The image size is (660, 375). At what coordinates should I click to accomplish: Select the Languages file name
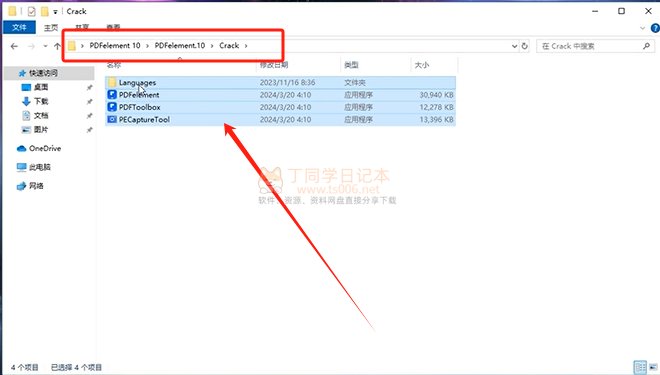[137, 82]
